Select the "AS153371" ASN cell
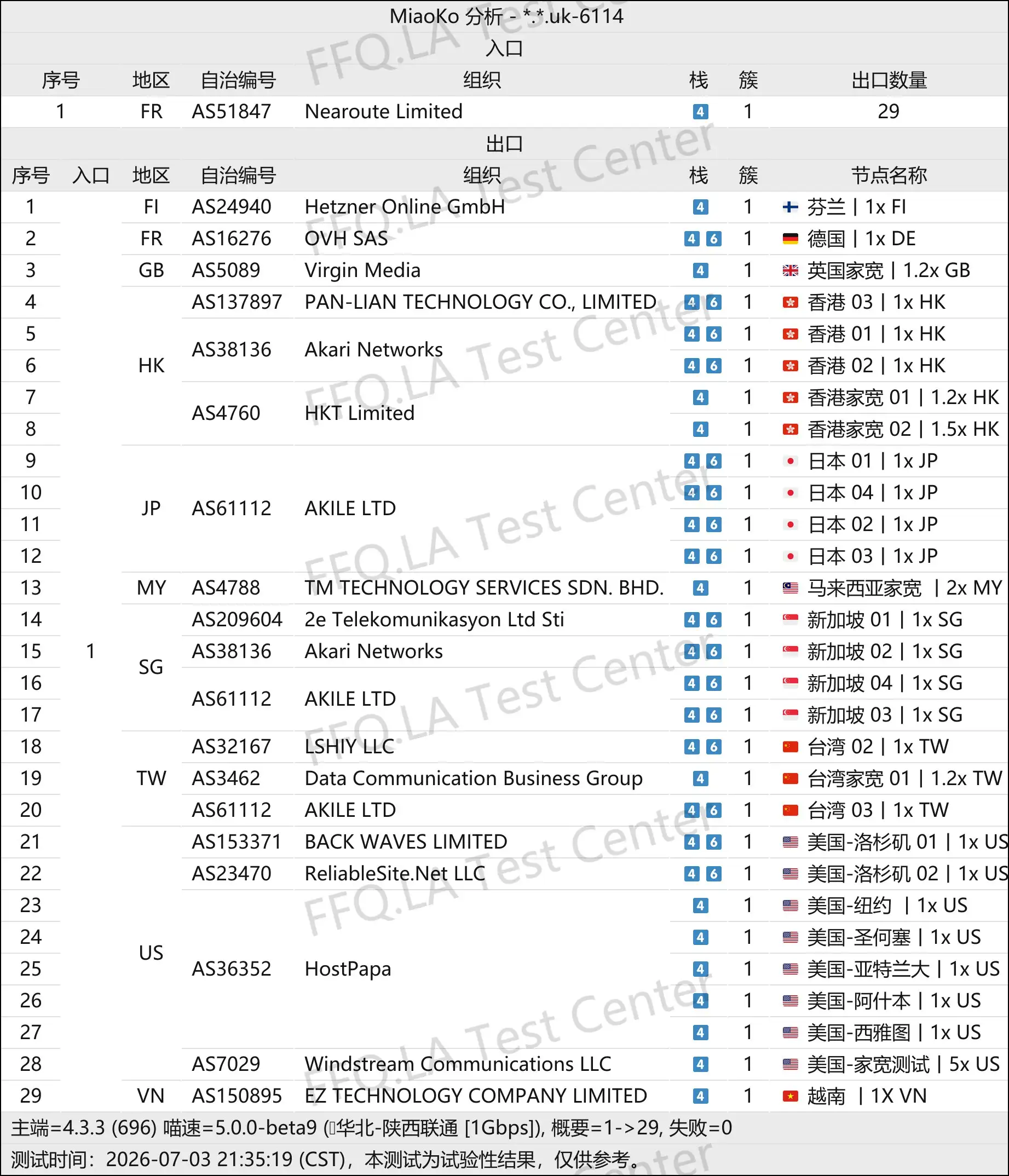This screenshot has width=1009, height=1176. (237, 841)
